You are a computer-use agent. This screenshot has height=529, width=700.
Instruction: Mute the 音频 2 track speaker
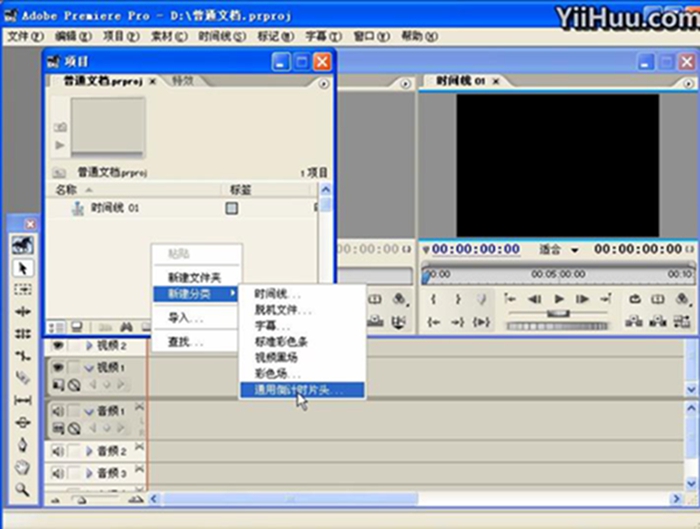tap(58, 451)
